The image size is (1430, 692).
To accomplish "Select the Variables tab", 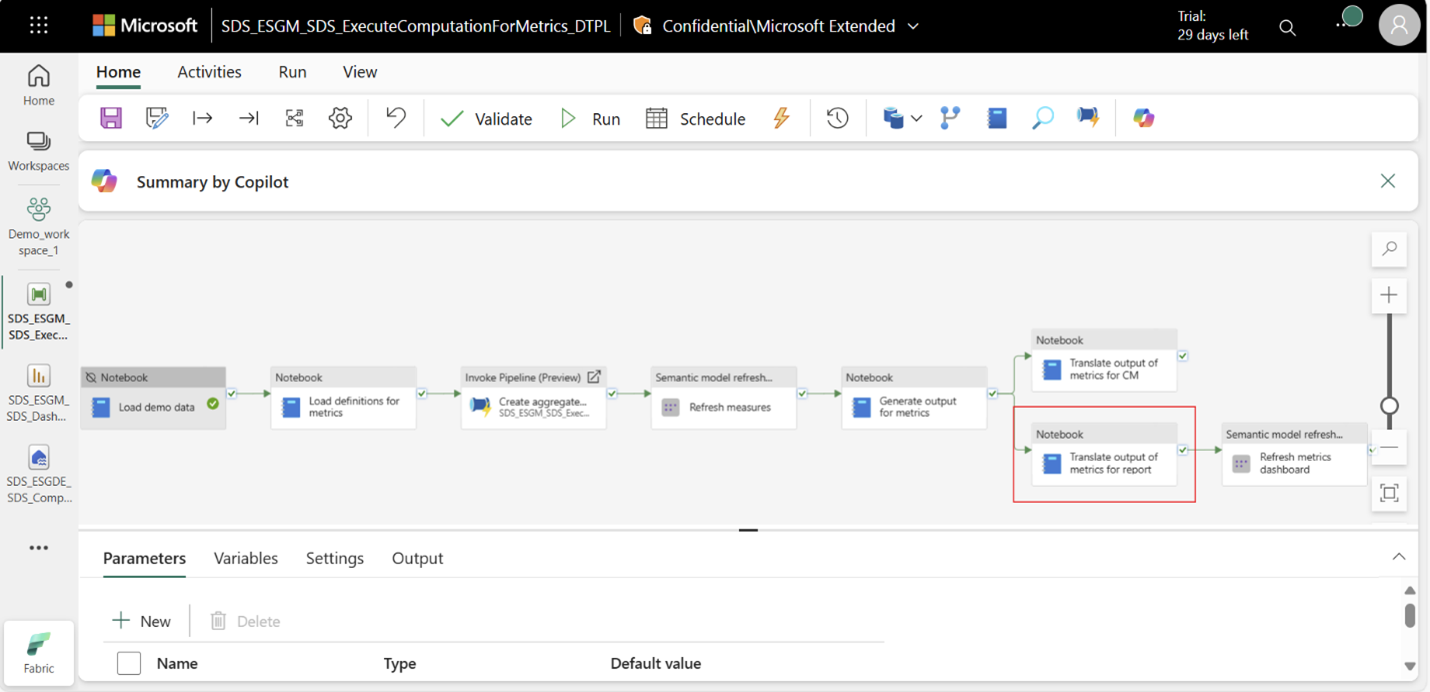I will [x=246, y=558].
